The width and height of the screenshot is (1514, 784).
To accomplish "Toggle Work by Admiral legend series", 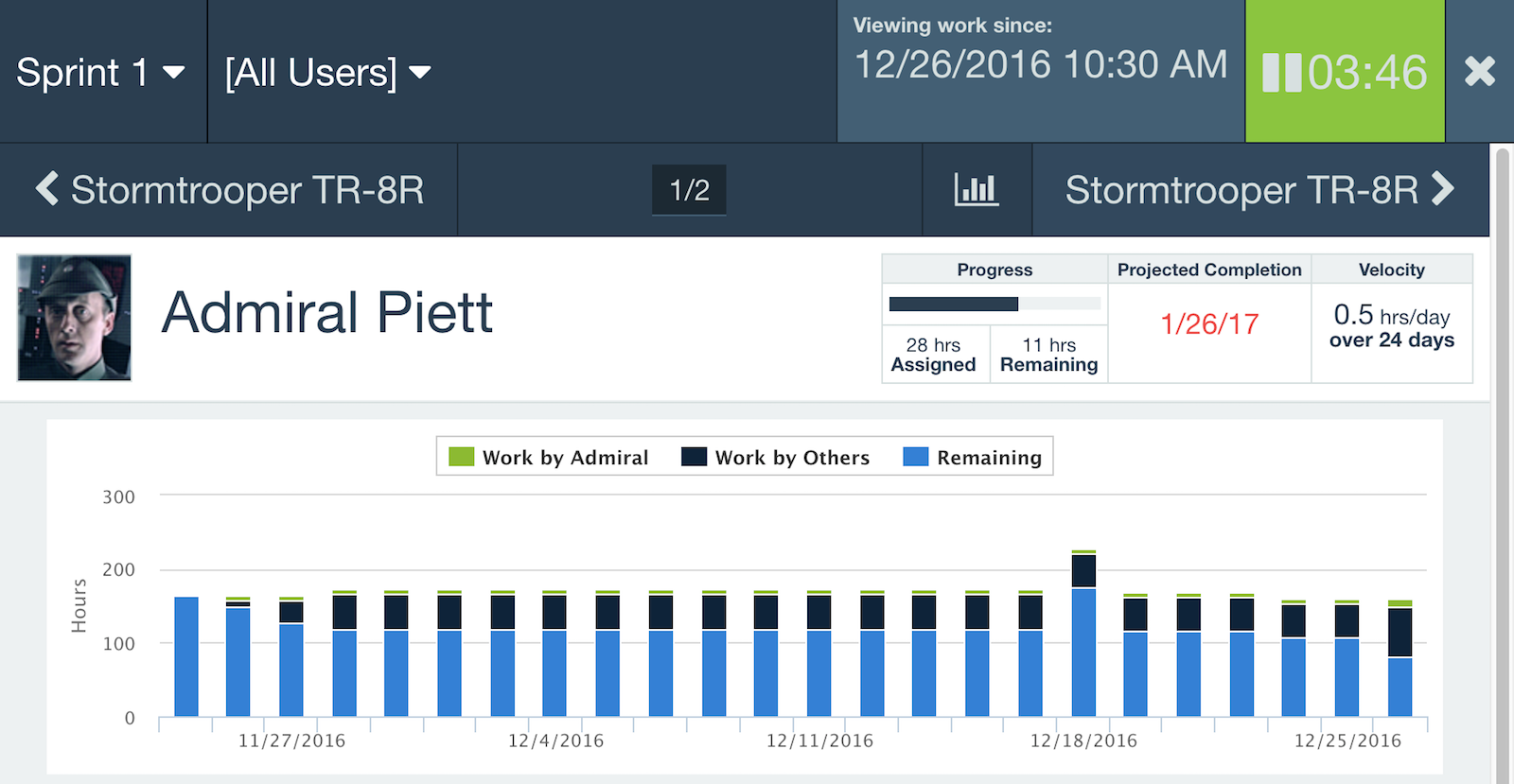I will (549, 458).
